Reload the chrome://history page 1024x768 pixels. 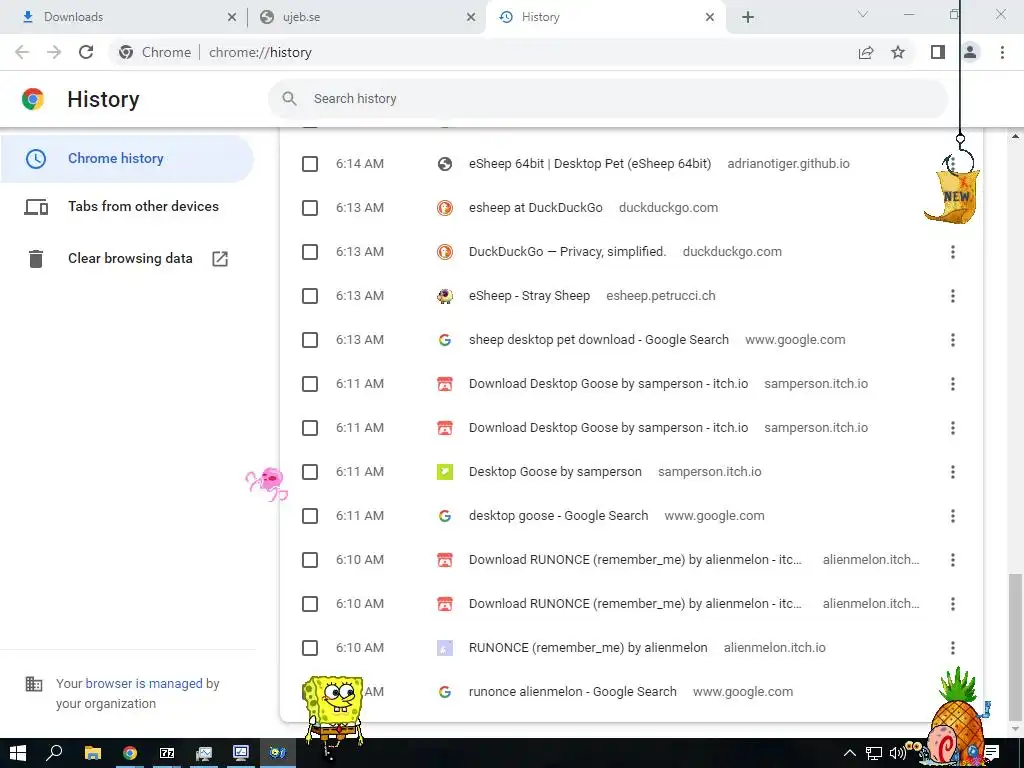point(86,52)
